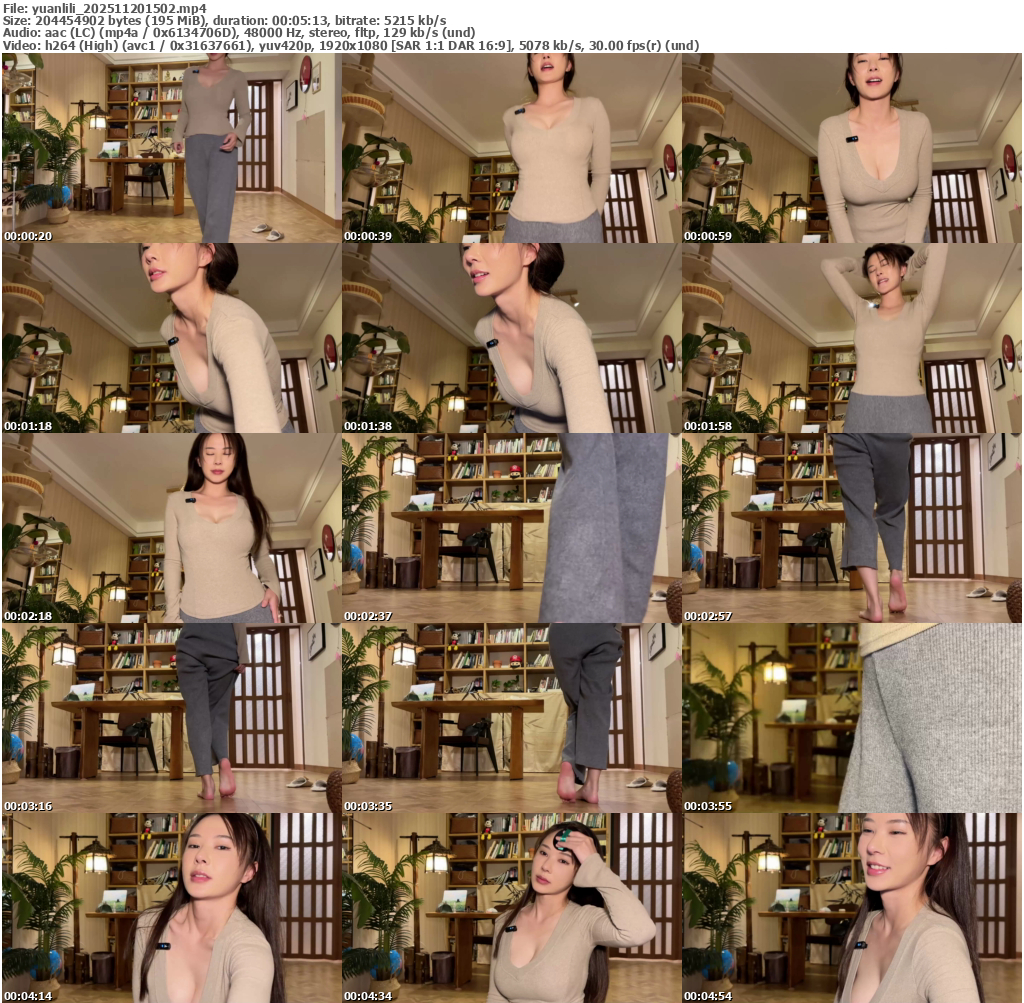Open the thumbnail stamped 00:00:20
Image resolution: width=1024 pixels, height=1003 pixels.
pyautogui.click(x=171, y=148)
